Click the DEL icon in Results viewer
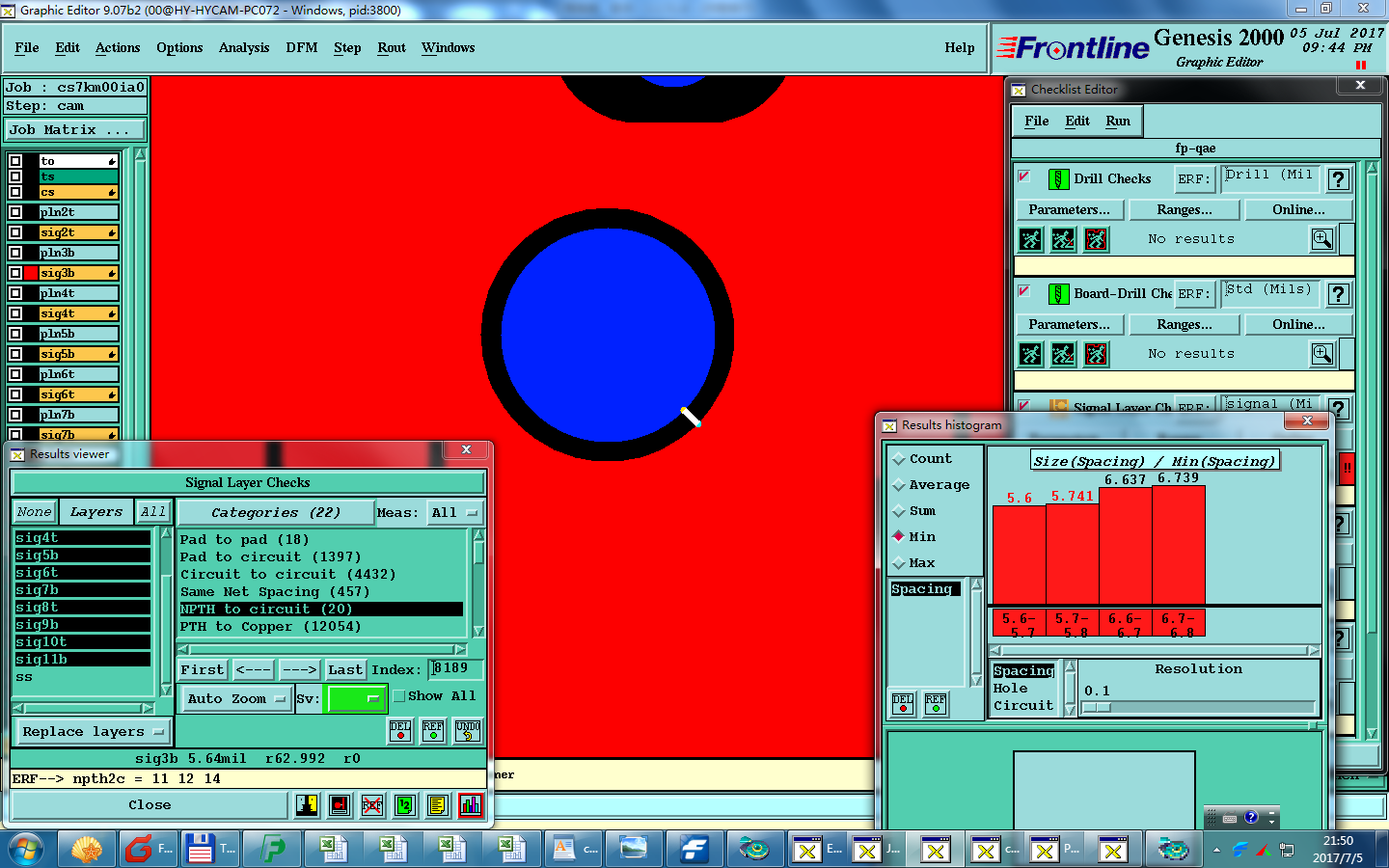The image size is (1389, 868). [400, 731]
